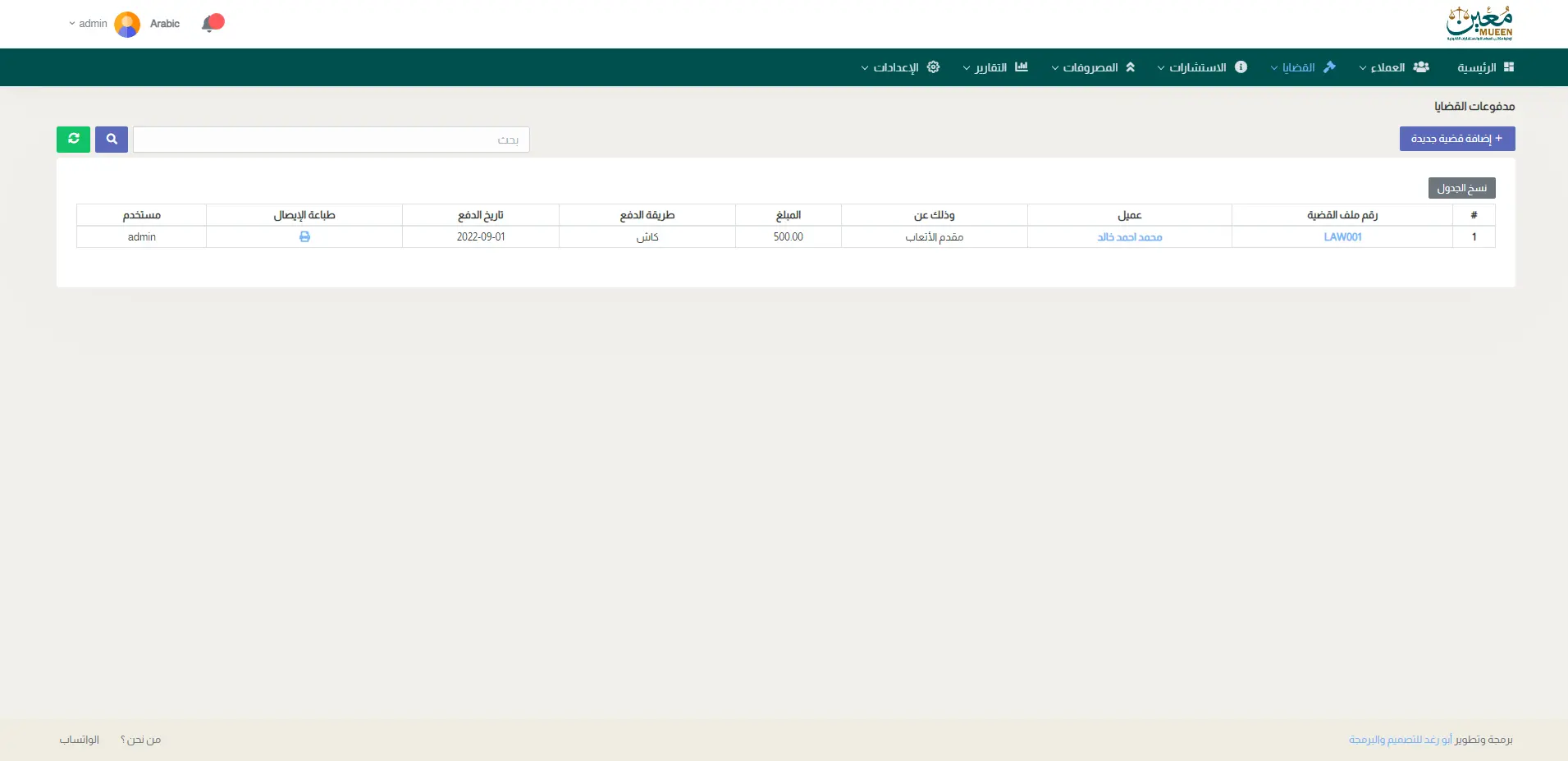
Task: Click the إضافة قضية جديدة button
Action: (1456, 139)
